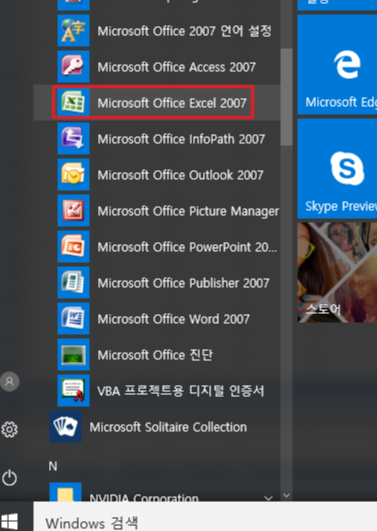
Task: Click the app list scrollbar thumb
Action: (x=286, y=97)
